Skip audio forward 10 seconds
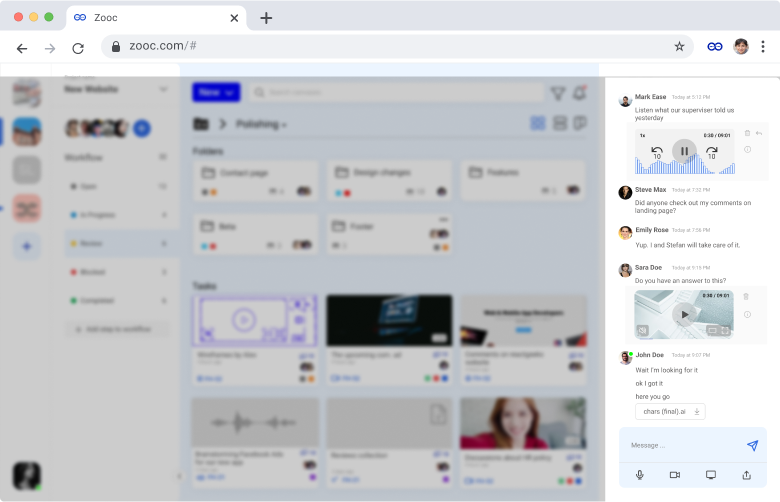The image size is (780, 502). pos(712,153)
